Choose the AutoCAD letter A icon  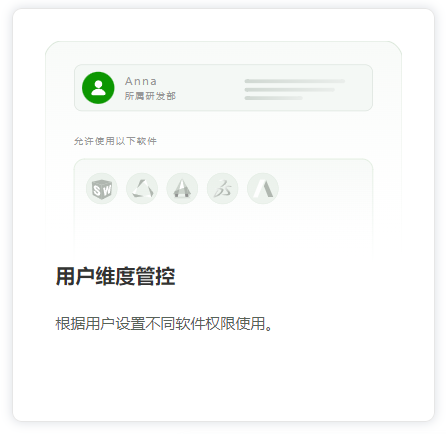[x=182, y=189]
